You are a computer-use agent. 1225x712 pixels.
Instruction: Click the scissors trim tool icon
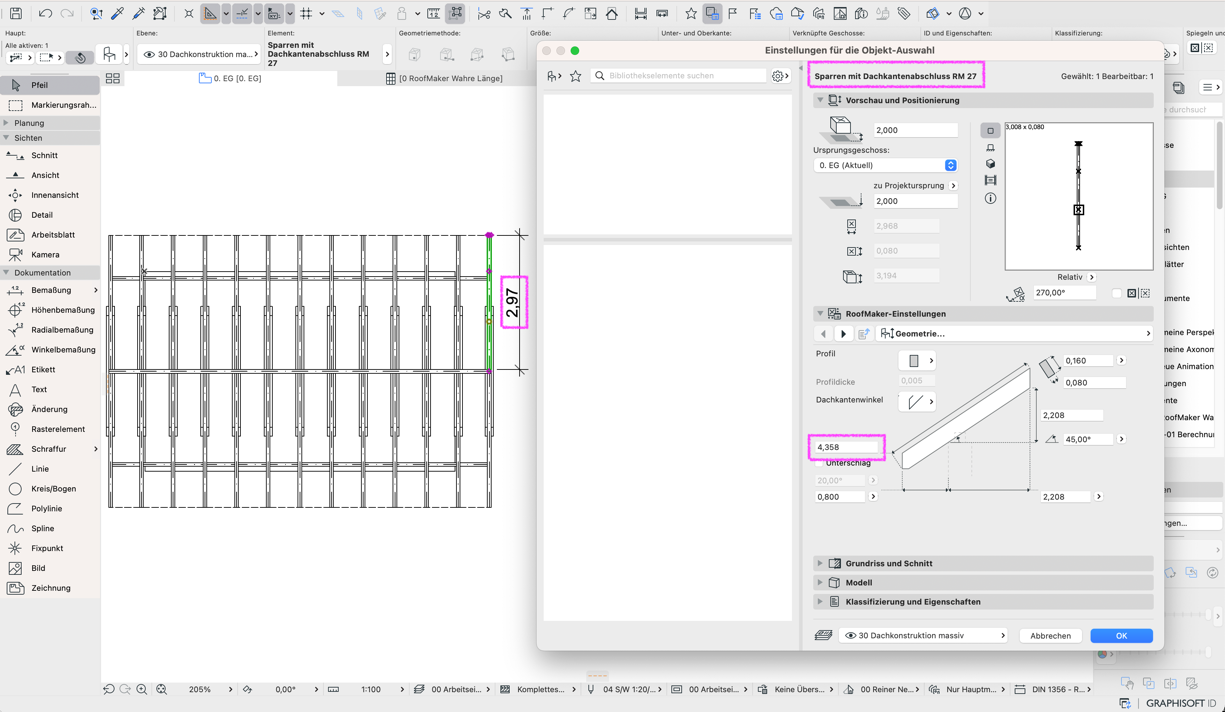pyautogui.click(x=484, y=14)
